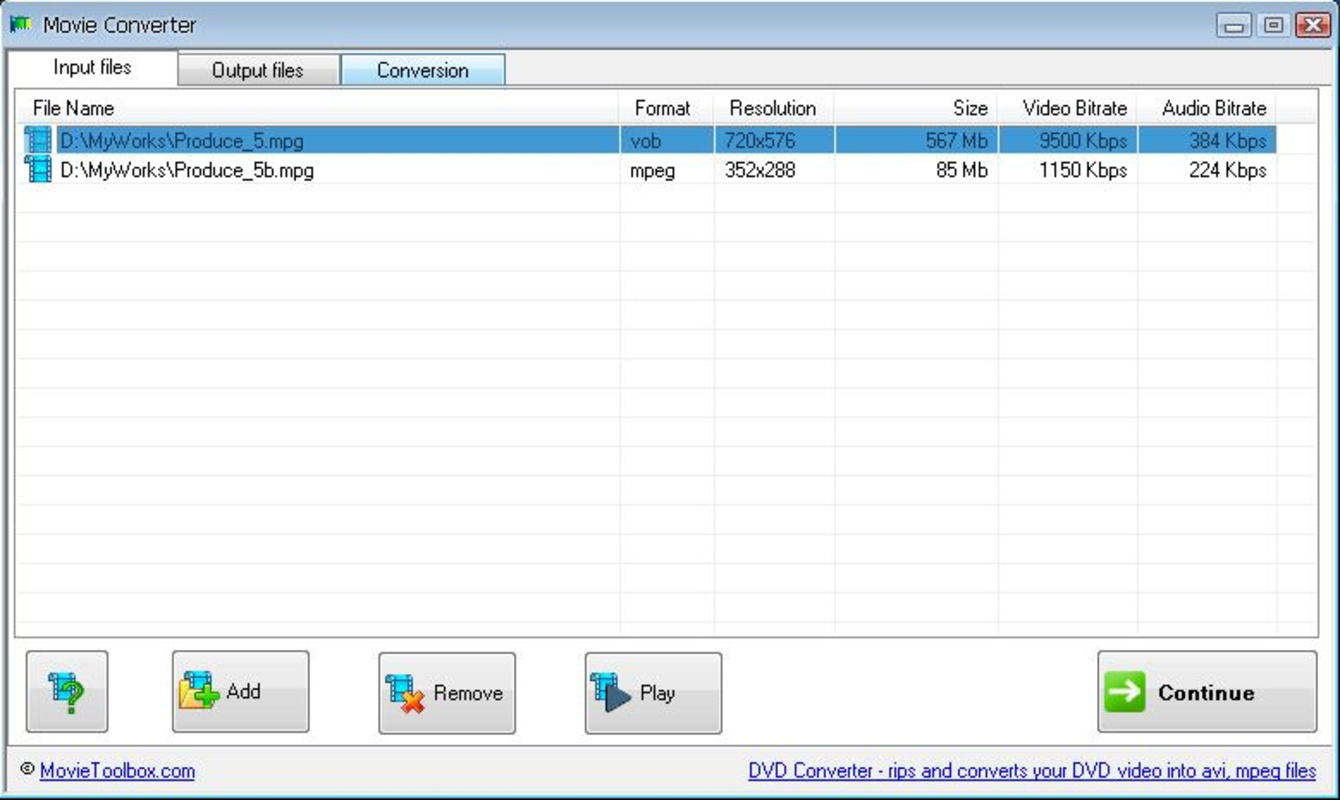Continue to the next step
This screenshot has height=800, width=1340.
(1207, 692)
